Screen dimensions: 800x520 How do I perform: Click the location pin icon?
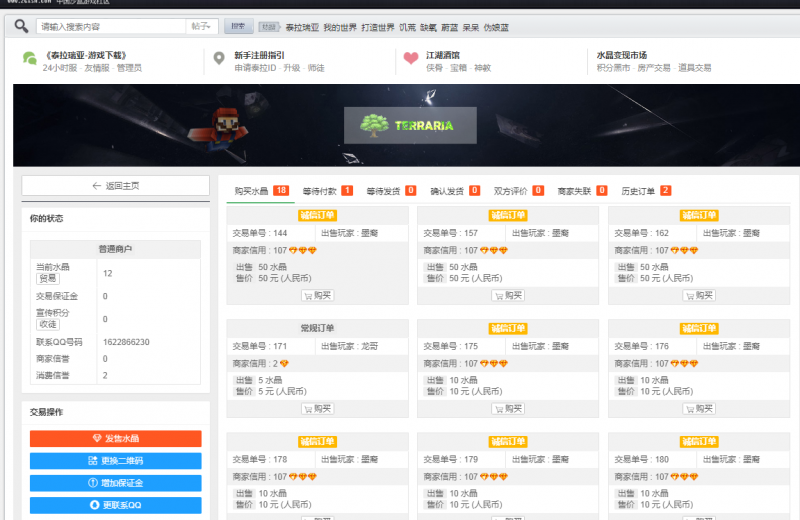[219, 59]
